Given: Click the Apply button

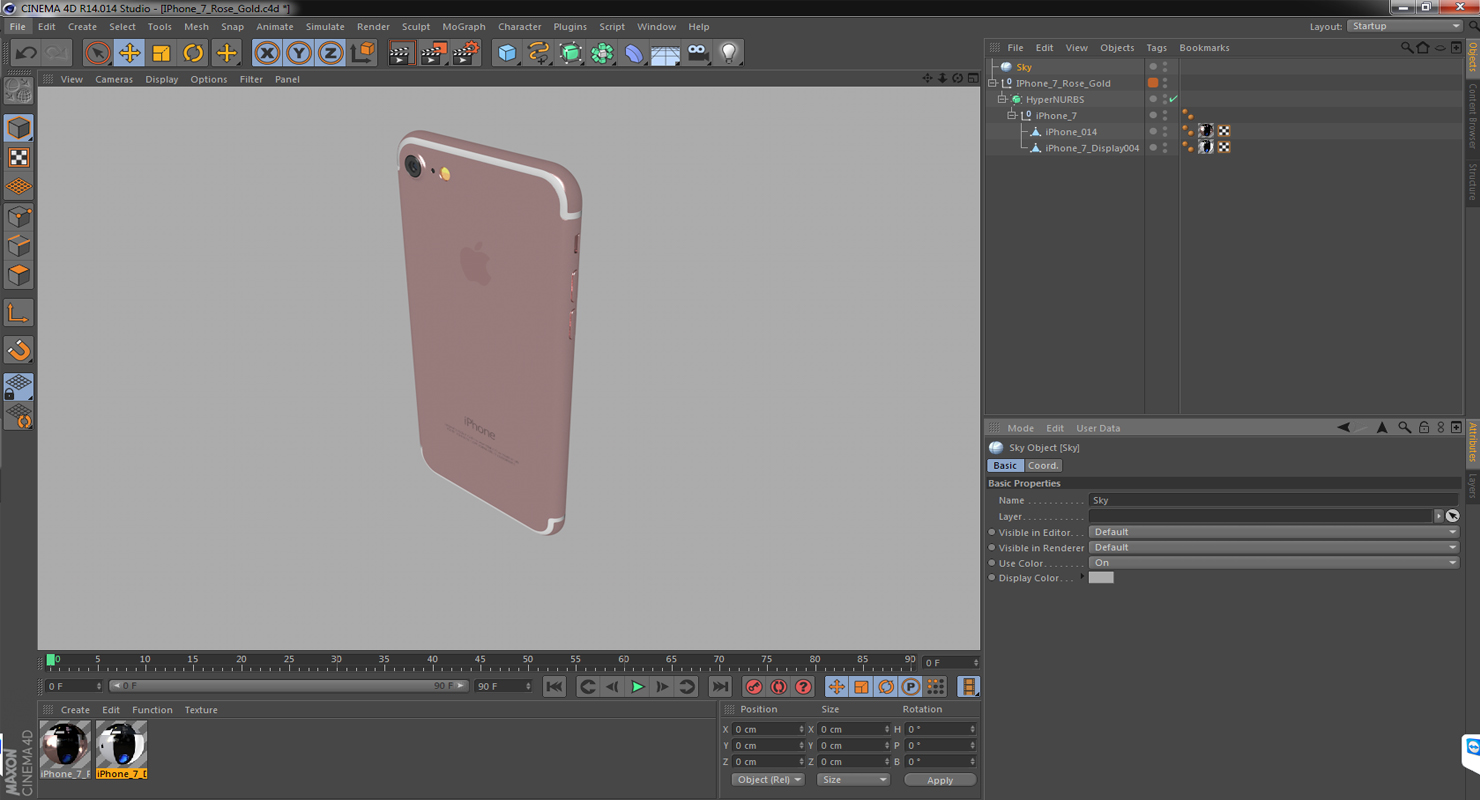Looking at the screenshot, I should pyautogui.click(x=940, y=780).
